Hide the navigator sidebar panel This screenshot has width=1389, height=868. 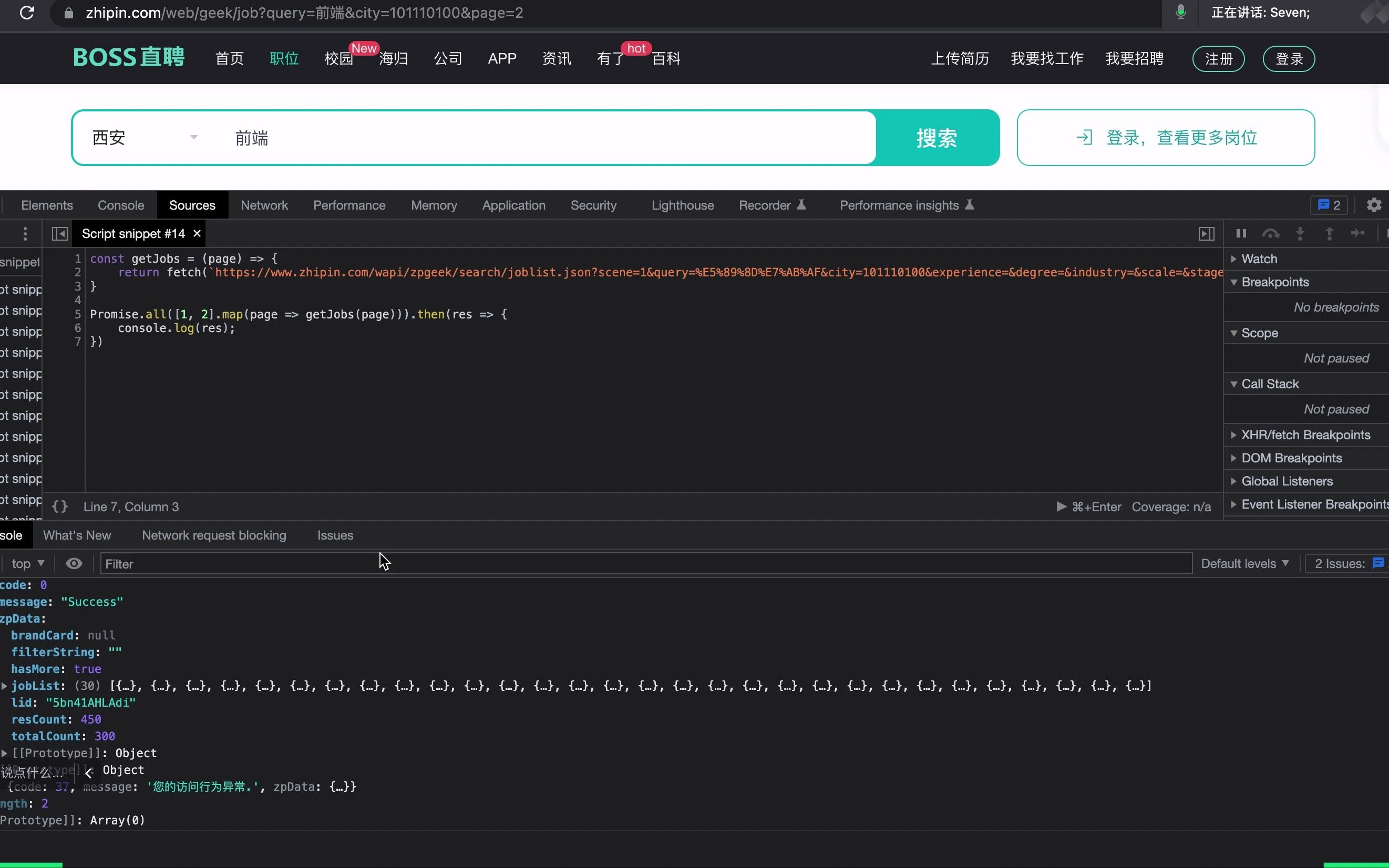click(x=60, y=234)
